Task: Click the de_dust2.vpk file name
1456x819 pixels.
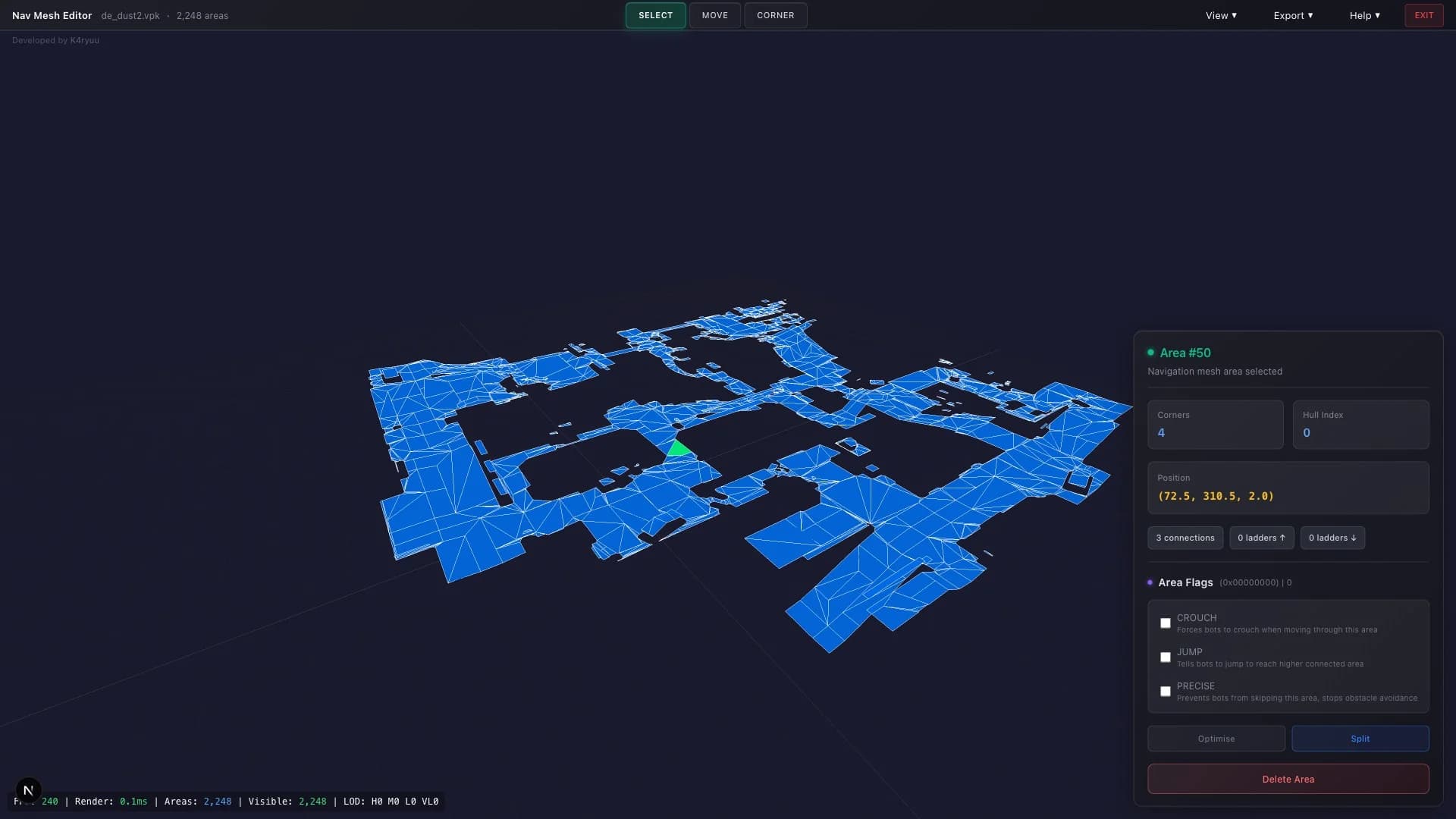Action: [130, 15]
